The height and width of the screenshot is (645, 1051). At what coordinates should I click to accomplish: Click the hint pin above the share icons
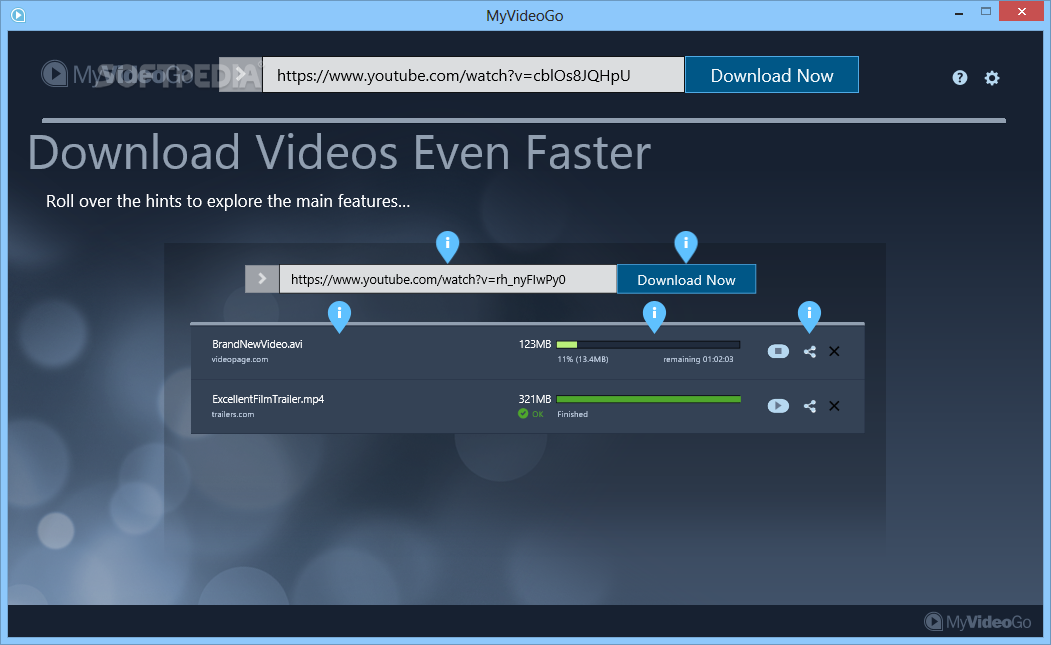809,316
